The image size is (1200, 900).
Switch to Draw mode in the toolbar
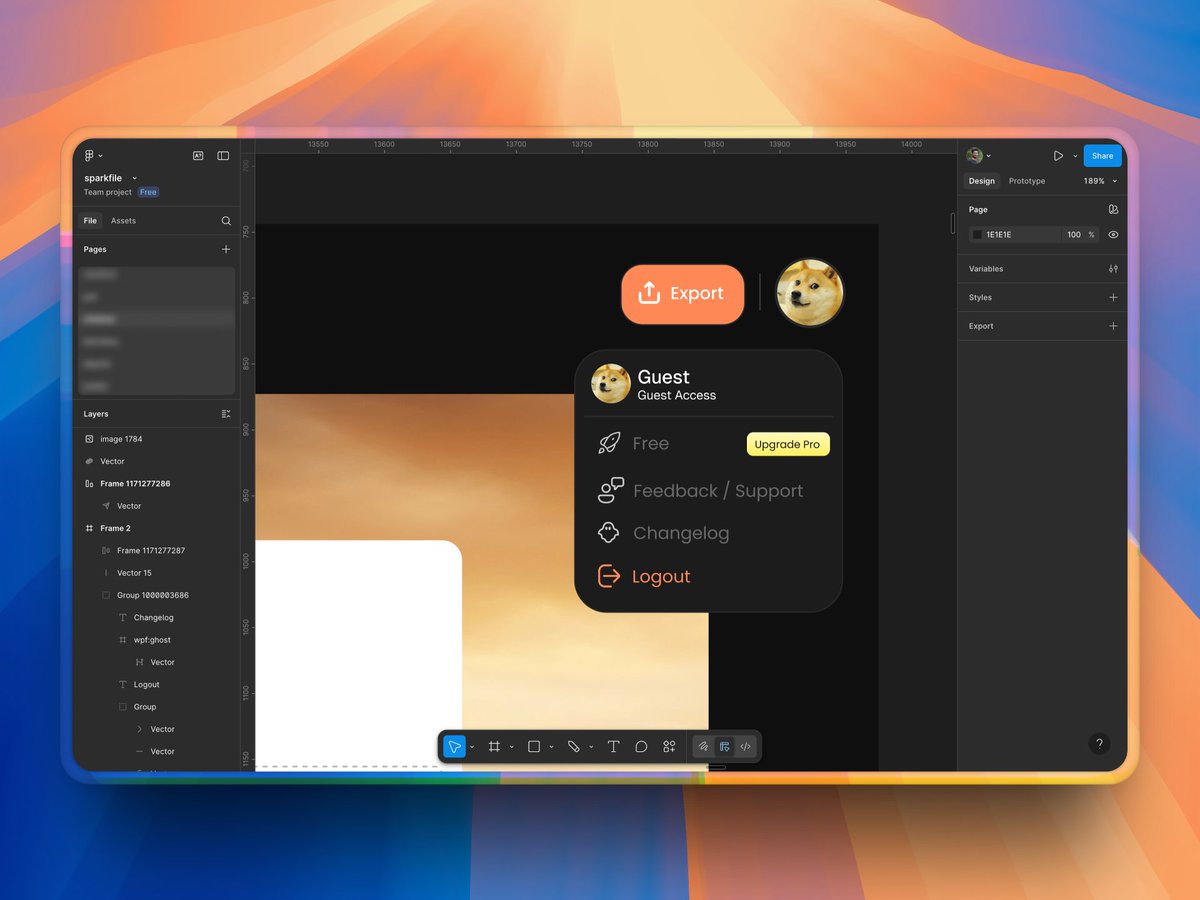click(703, 747)
